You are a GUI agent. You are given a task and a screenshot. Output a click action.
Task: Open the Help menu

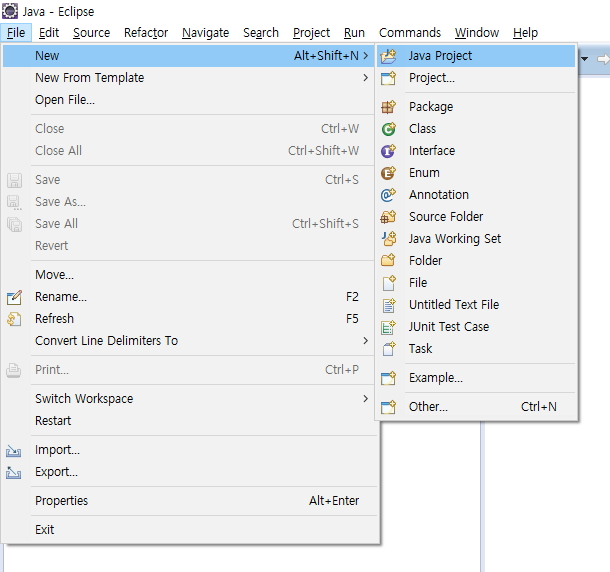coord(525,33)
